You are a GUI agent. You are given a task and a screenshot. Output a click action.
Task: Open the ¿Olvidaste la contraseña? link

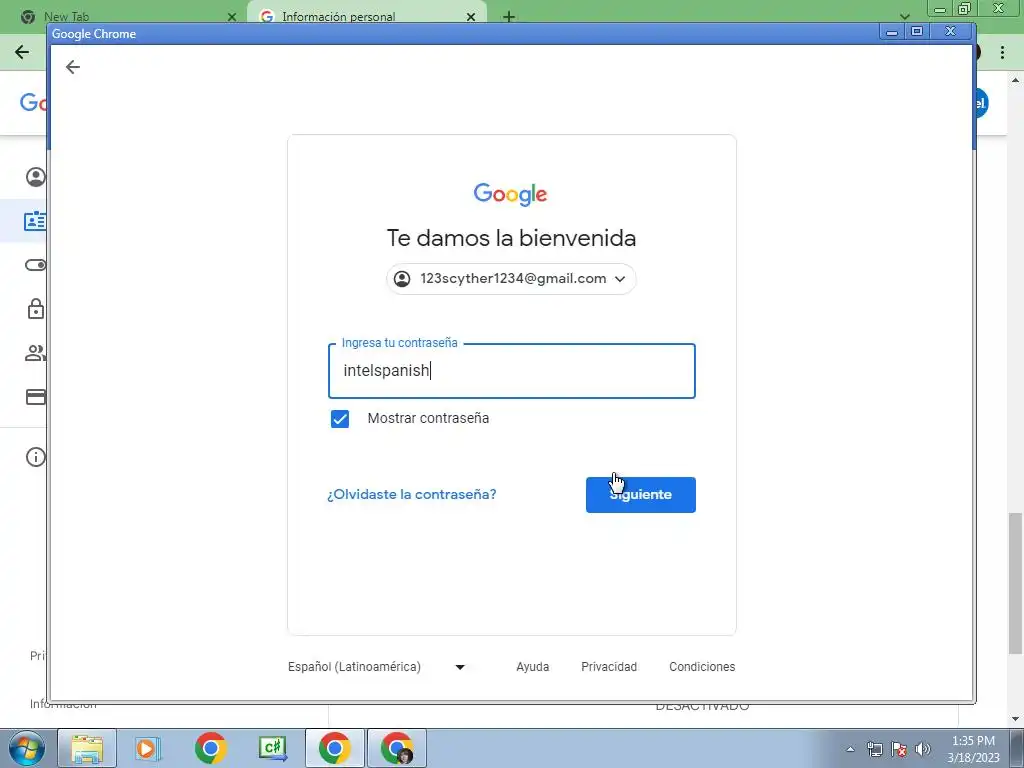[411, 494]
